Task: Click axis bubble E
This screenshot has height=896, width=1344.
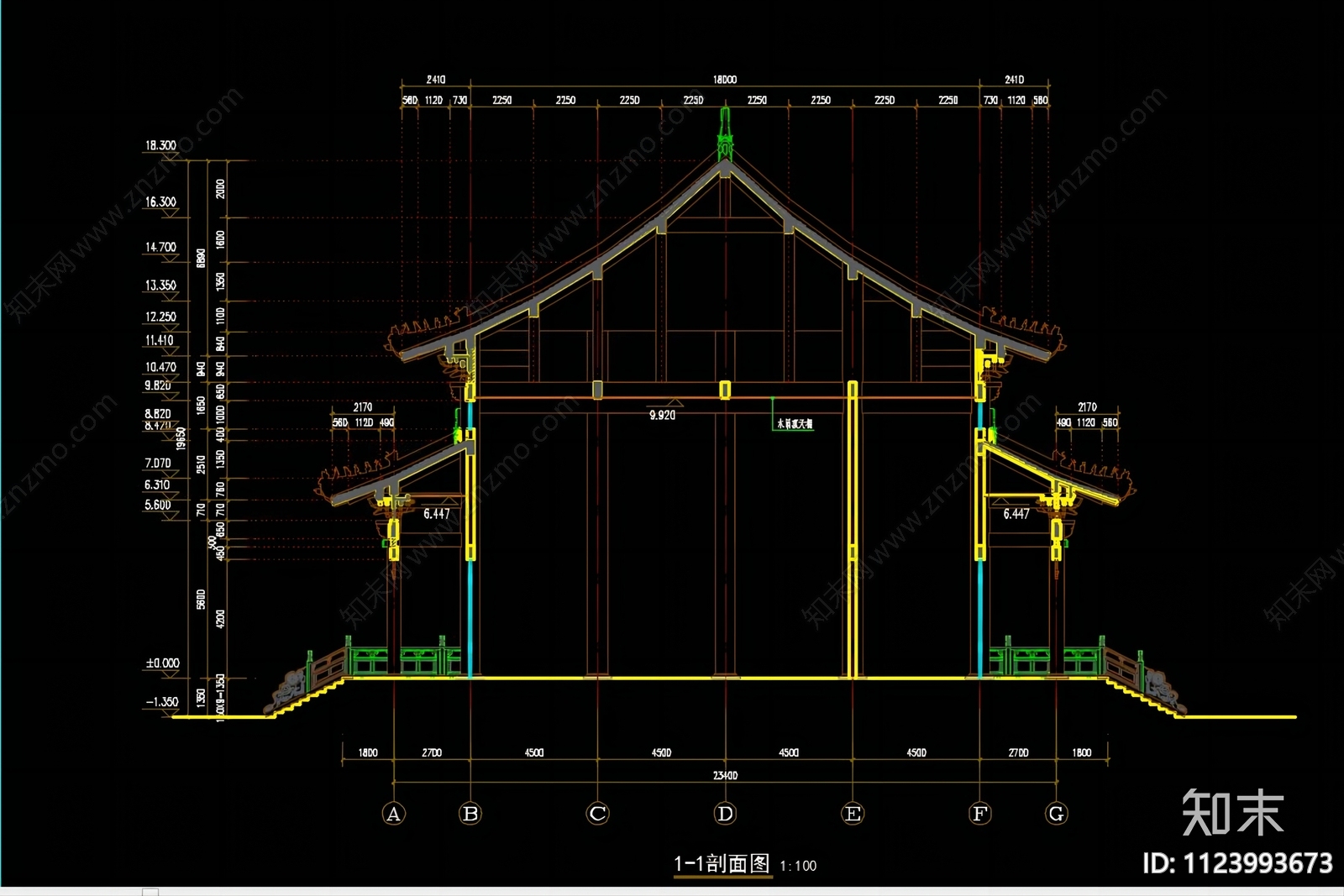Action: click(853, 814)
